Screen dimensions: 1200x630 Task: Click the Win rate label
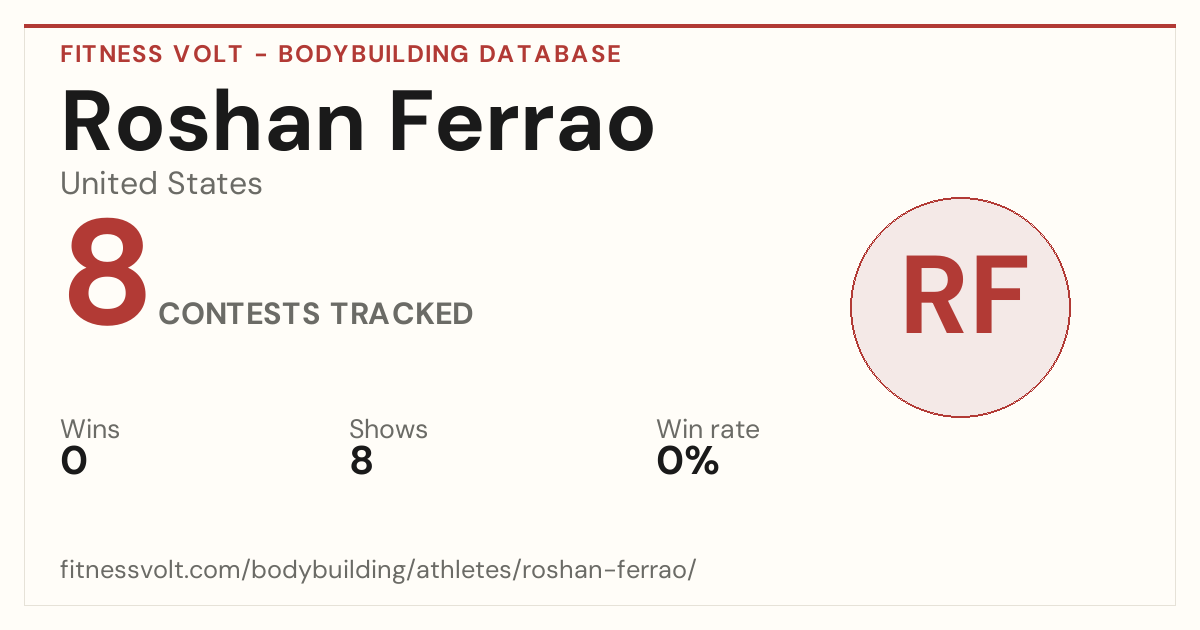tap(708, 430)
